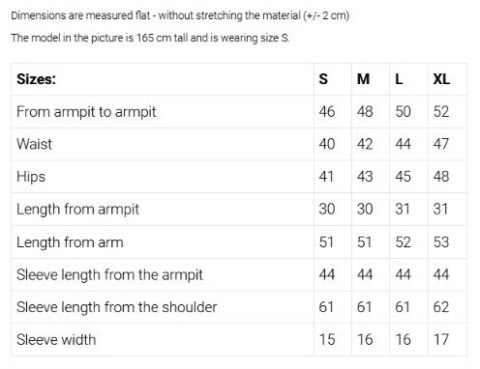Click the dimensions measured flat note text
Image resolution: width=480 pixels, height=369 pixels.
pyautogui.click(x=180, y=16)
